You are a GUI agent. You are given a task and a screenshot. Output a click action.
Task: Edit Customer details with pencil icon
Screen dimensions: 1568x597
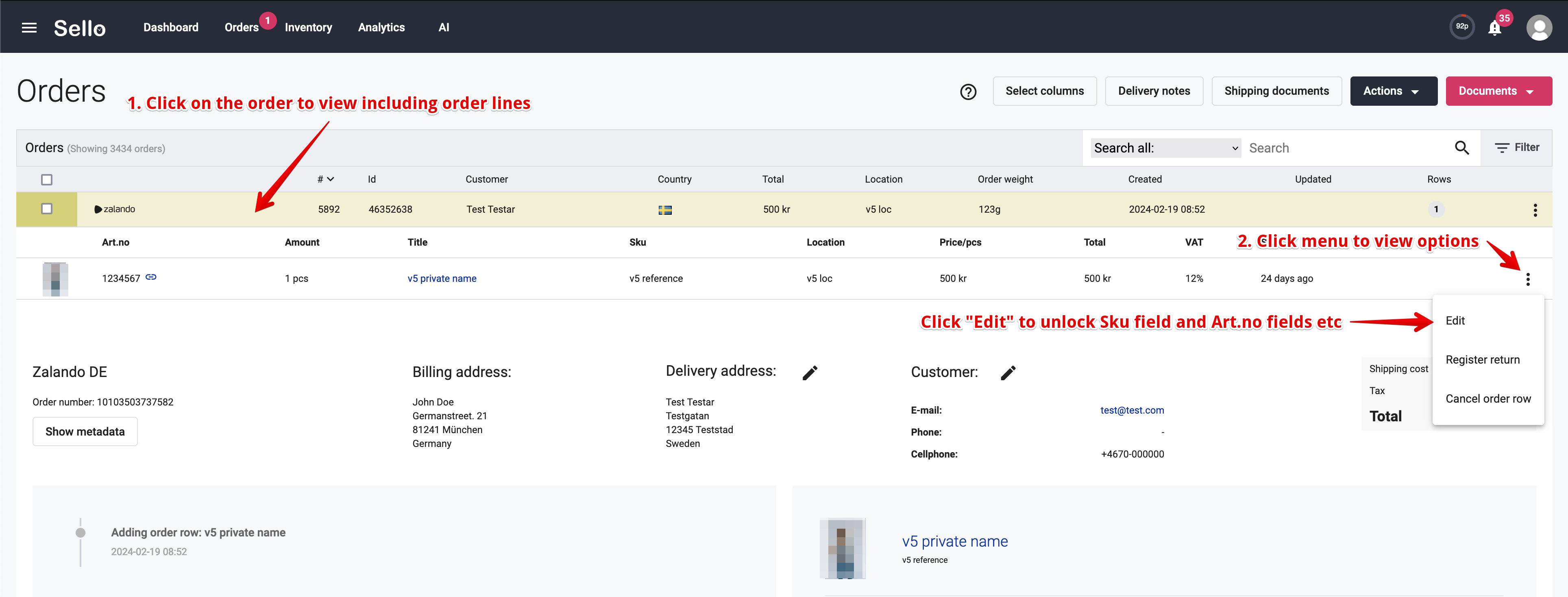click(x=1007, y=373)
